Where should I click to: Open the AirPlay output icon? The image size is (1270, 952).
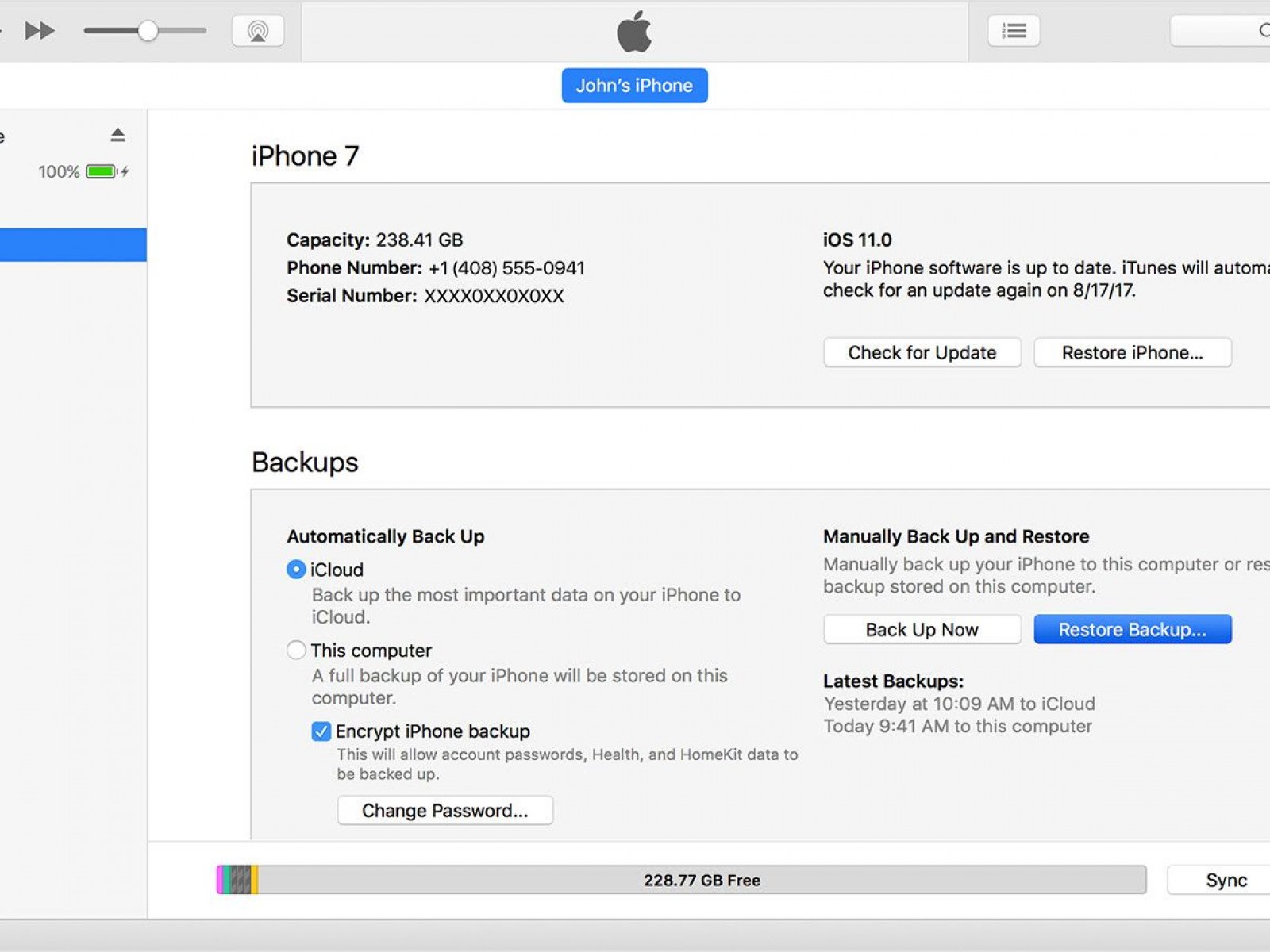258,31
